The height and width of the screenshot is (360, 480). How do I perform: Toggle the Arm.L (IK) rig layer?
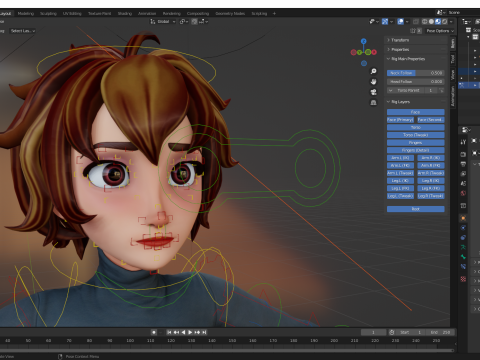click(x=400, y=158)
